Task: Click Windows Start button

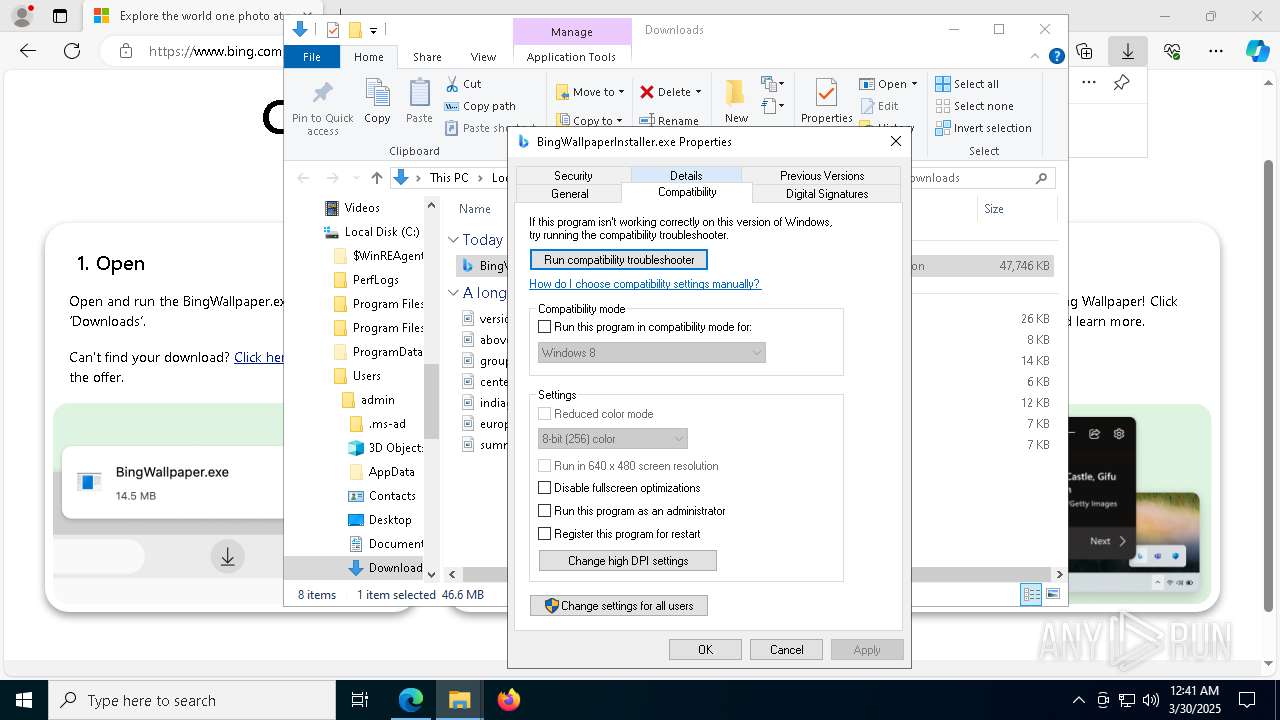Action: [24, 700]
